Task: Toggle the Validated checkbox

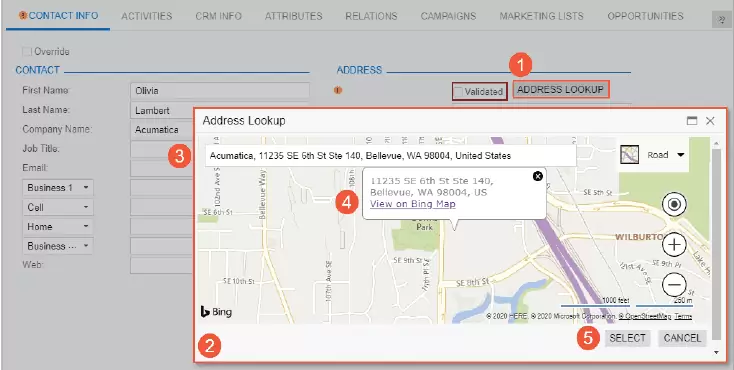Action: (x=459, y=91)
